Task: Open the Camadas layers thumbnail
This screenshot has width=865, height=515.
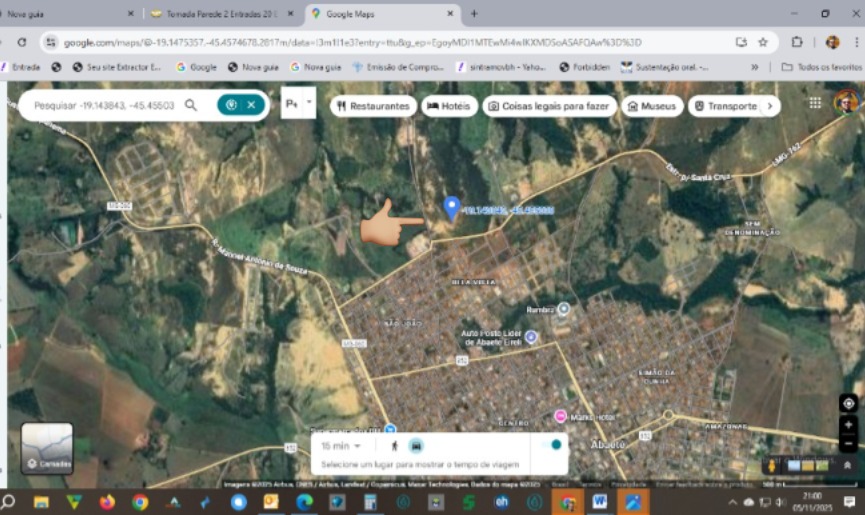Action: click(47, 448)
